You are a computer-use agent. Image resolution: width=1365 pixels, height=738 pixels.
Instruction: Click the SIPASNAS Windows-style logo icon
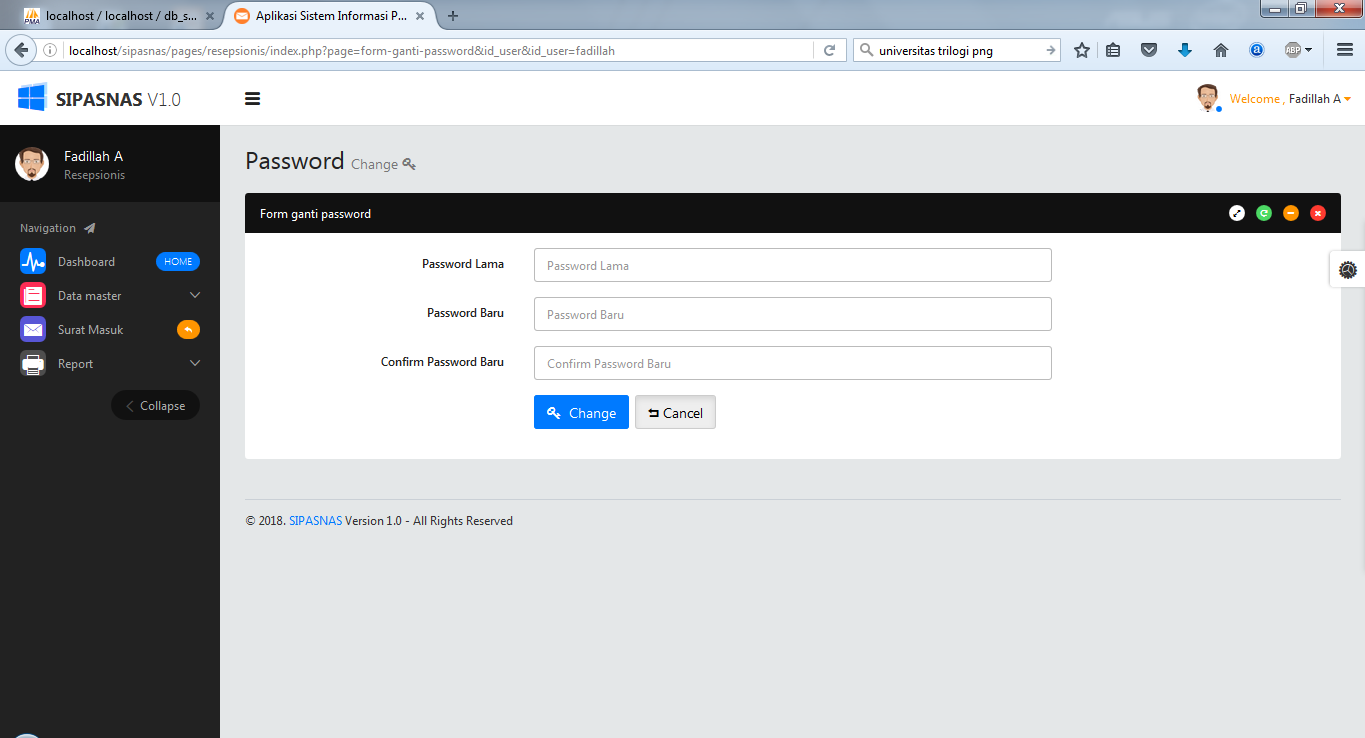point(32,98)
